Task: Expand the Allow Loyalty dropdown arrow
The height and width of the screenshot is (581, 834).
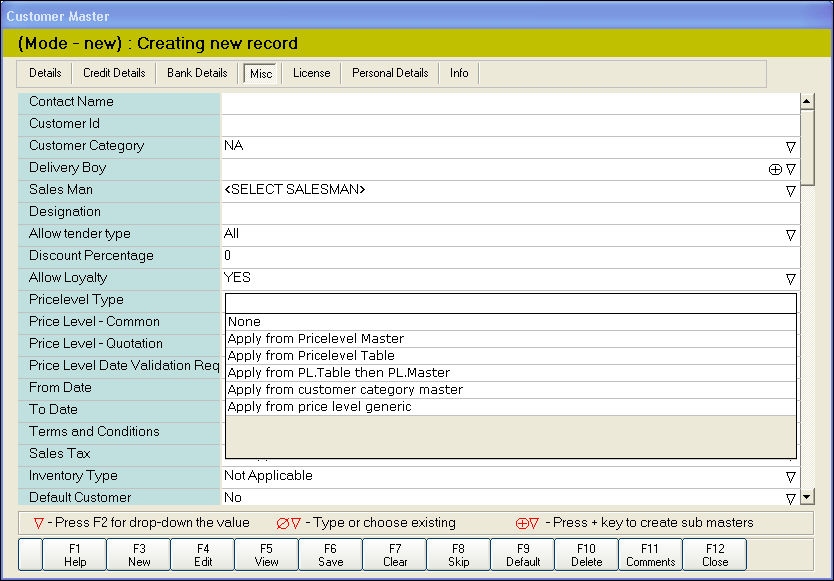Action: [x=790, y=278]
